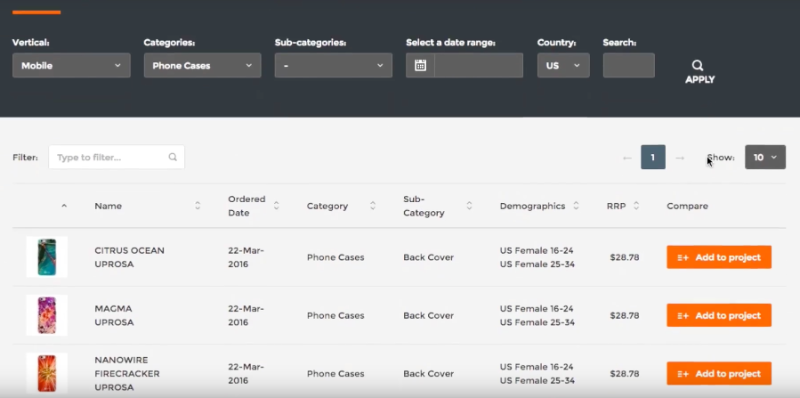Screen dimensions: 800x398
Task: Sort table by Sub-Category column
Action: pos(469,206)
